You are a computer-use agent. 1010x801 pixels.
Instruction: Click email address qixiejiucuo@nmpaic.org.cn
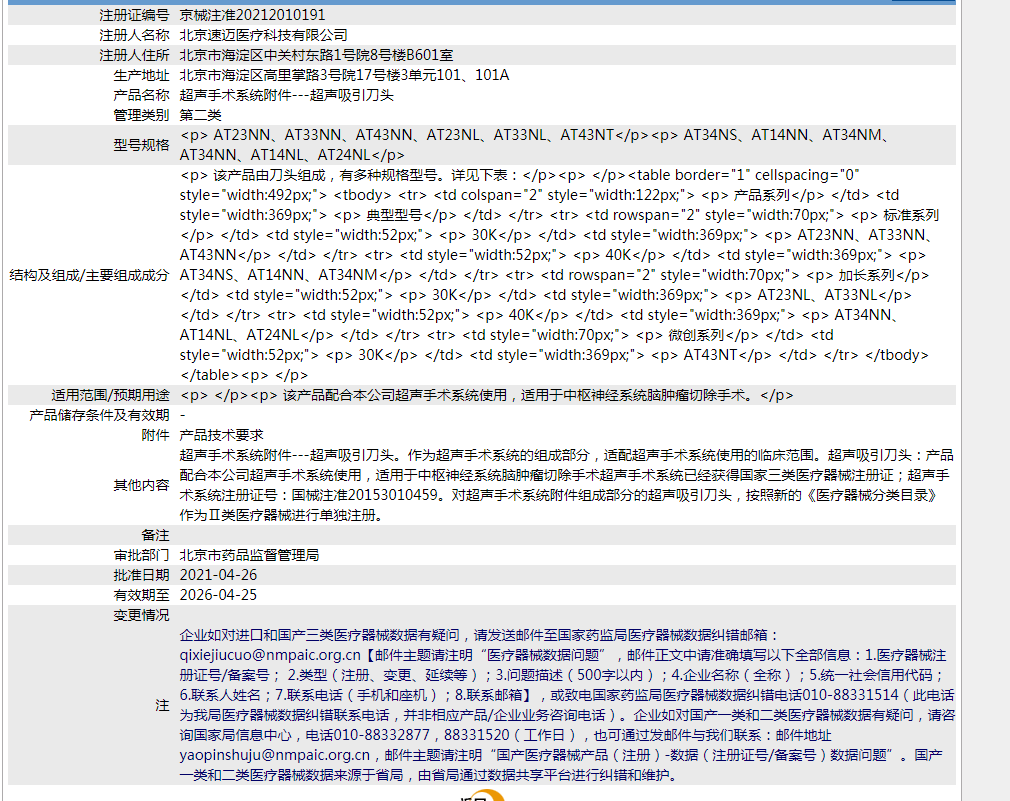tap(270, 655)
